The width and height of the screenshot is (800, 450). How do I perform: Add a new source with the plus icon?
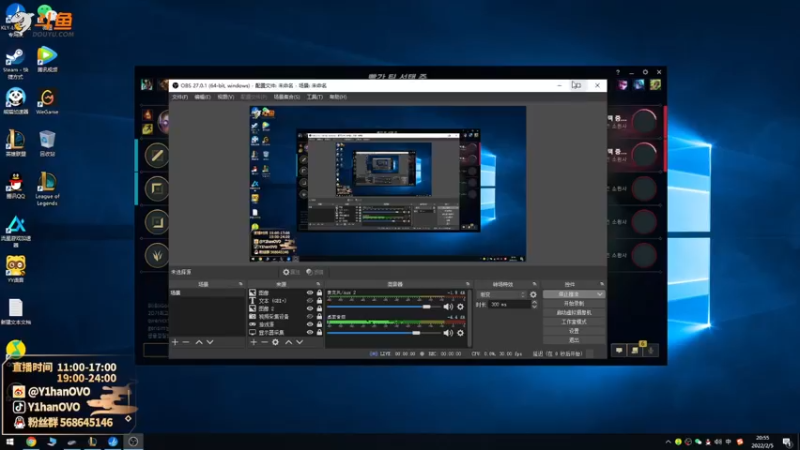254,342
